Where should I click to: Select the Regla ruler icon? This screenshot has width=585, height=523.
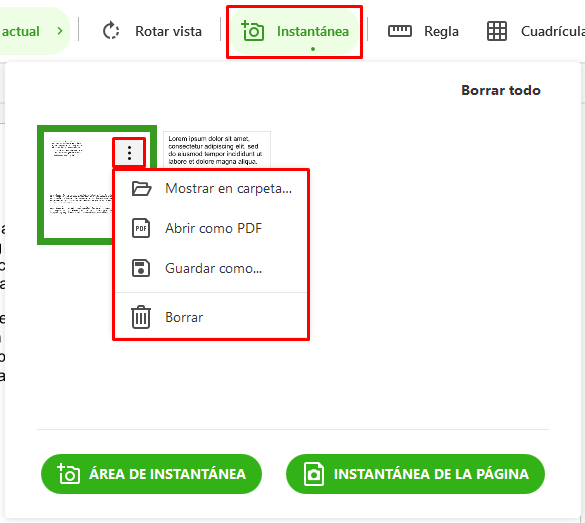(400, 31)
